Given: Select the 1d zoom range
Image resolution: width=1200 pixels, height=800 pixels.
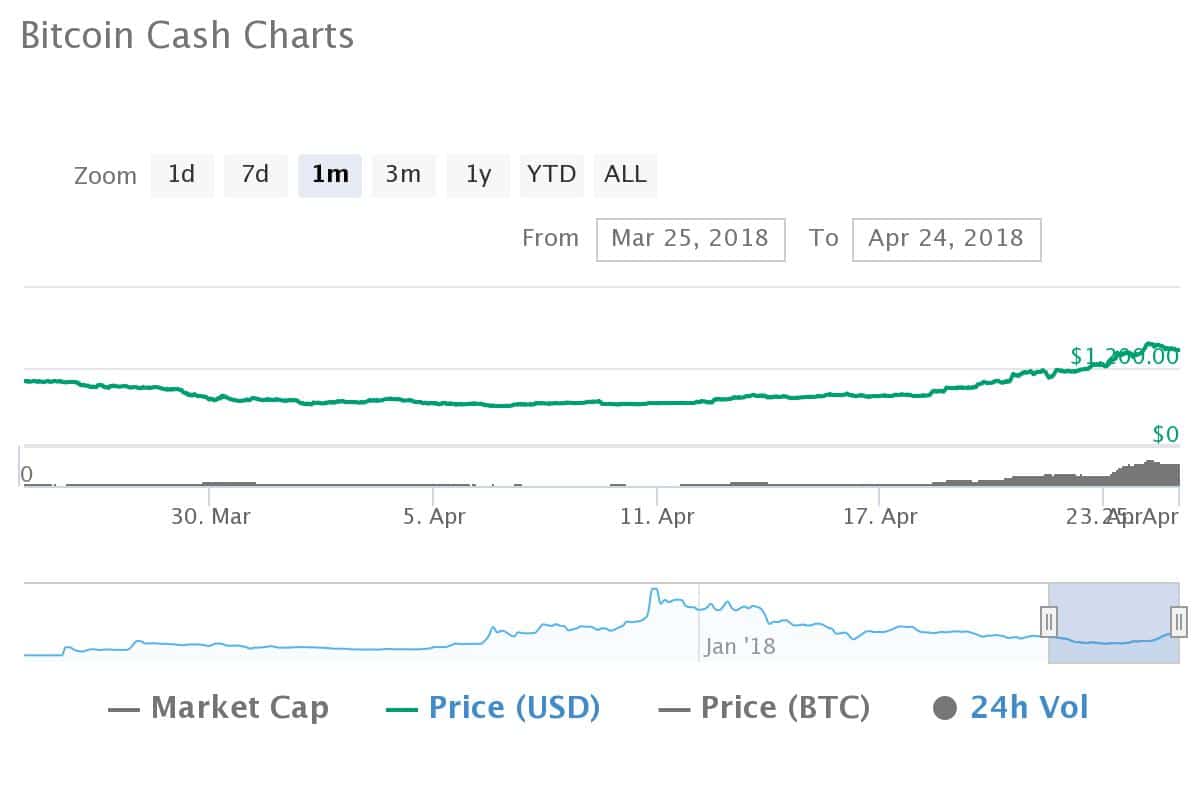Looking at the screenshot, I should coord(182,175).
